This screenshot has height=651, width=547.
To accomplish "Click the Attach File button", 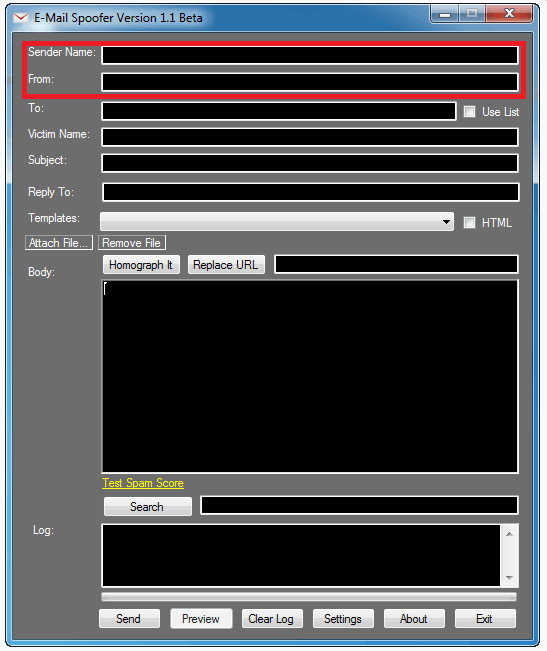I will (59, 243).
